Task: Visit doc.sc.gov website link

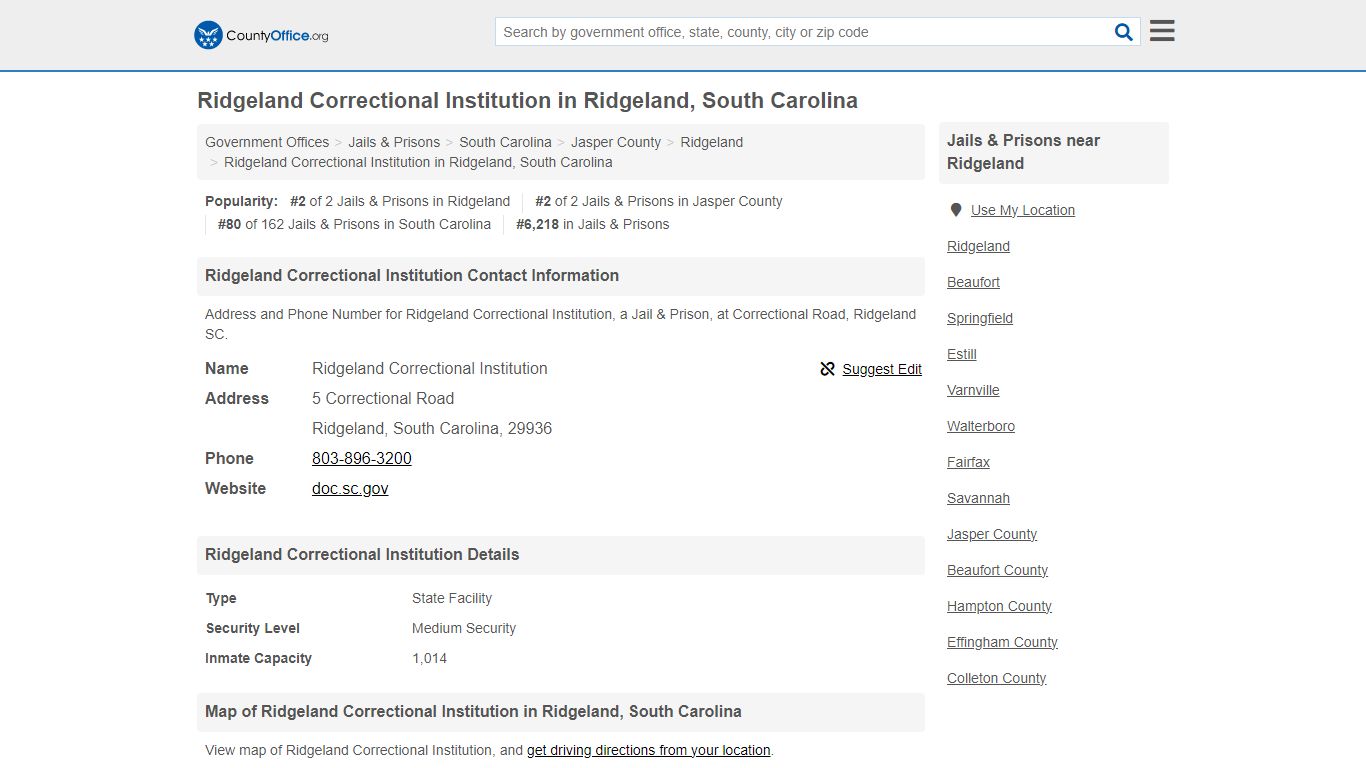Action: coord(350,488)
